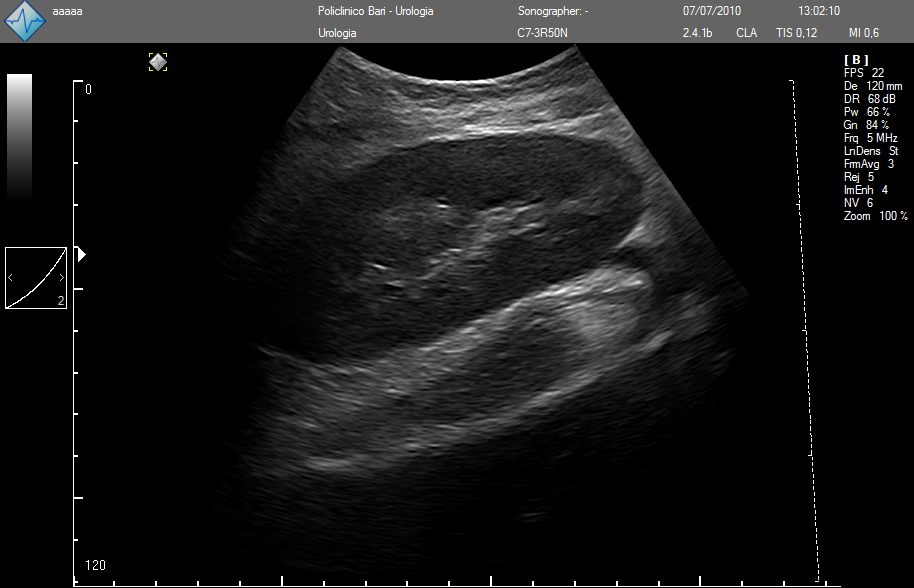Click the zero mark on depth ruler

[x=88, y=89]
